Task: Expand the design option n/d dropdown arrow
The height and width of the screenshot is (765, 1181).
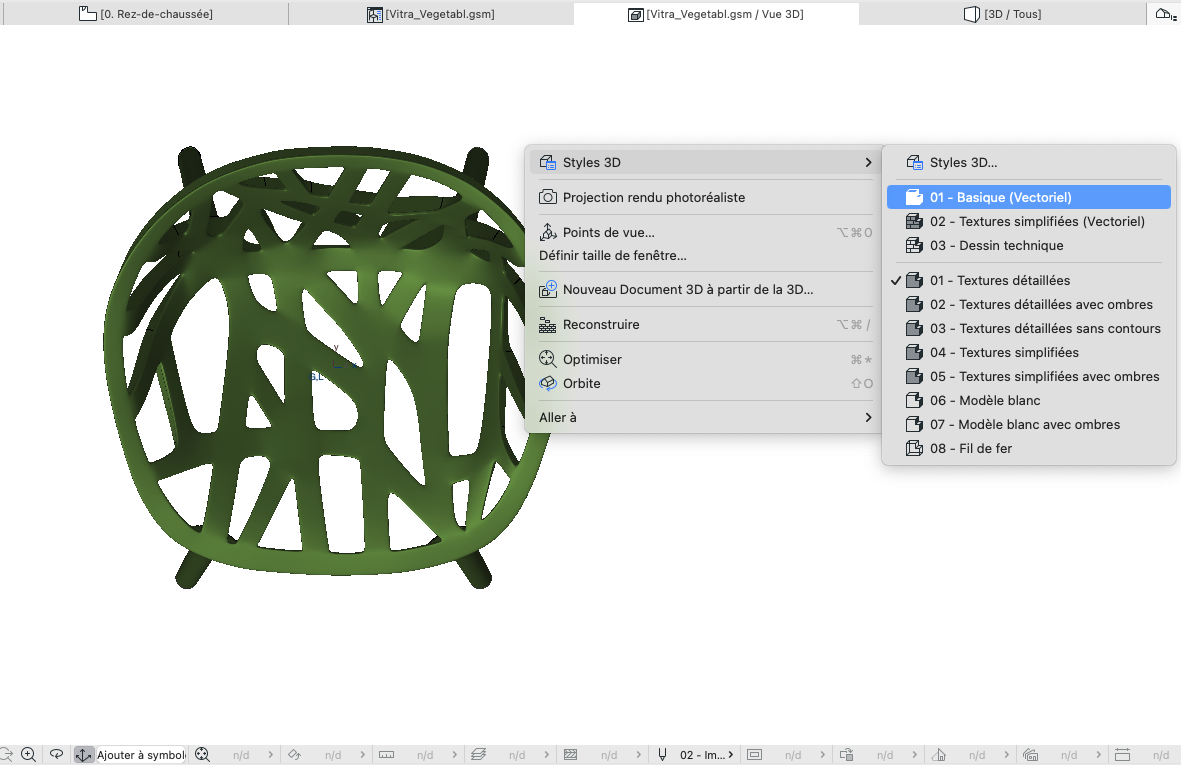Action: pos(1099,754)
